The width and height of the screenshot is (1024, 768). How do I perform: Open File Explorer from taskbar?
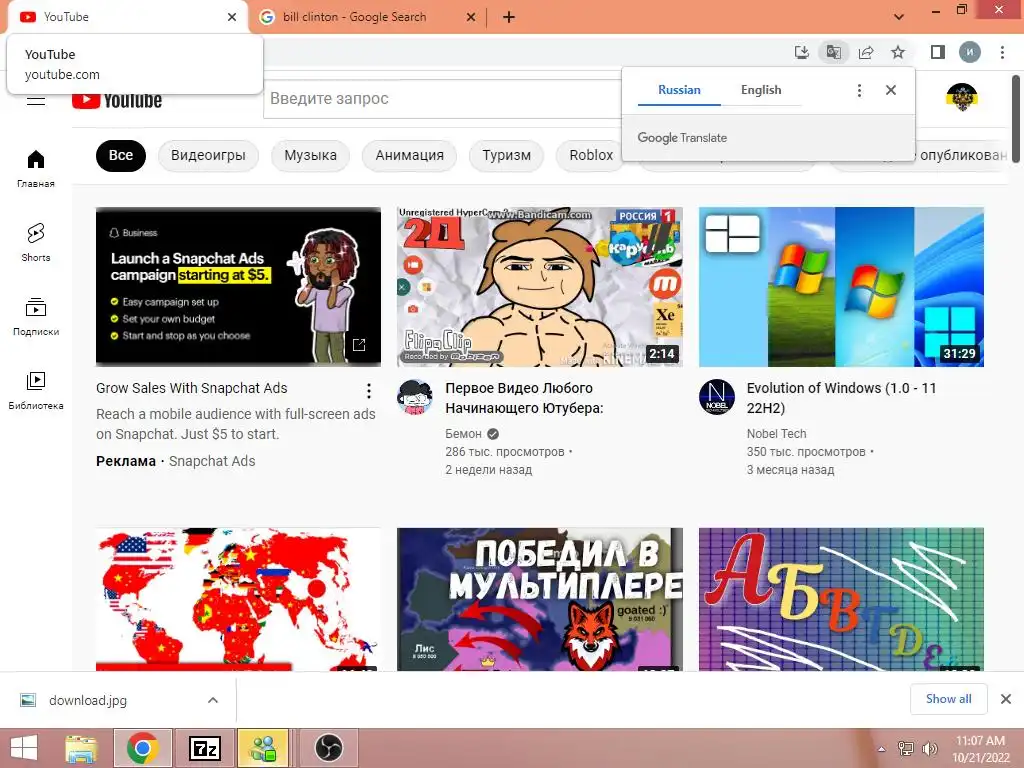[x=82, y=748]
